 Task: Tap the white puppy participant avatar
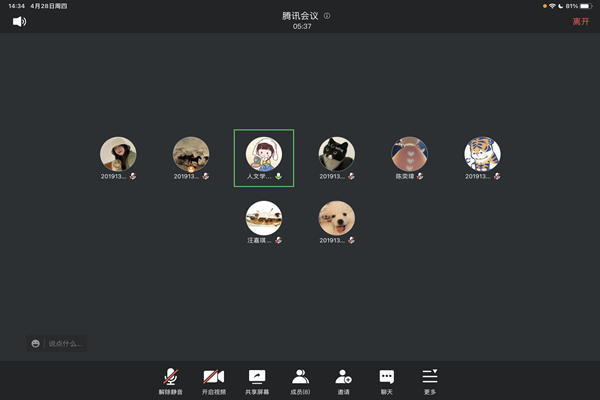coord(336,218)
